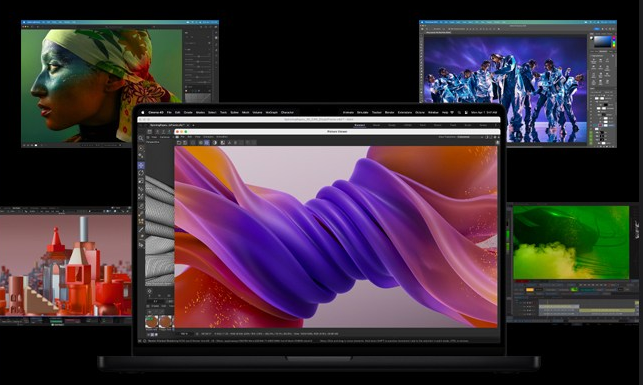Switch to the Standard layout tab
This screenshot has width=643, height=385.
click(x=360, y=125)
